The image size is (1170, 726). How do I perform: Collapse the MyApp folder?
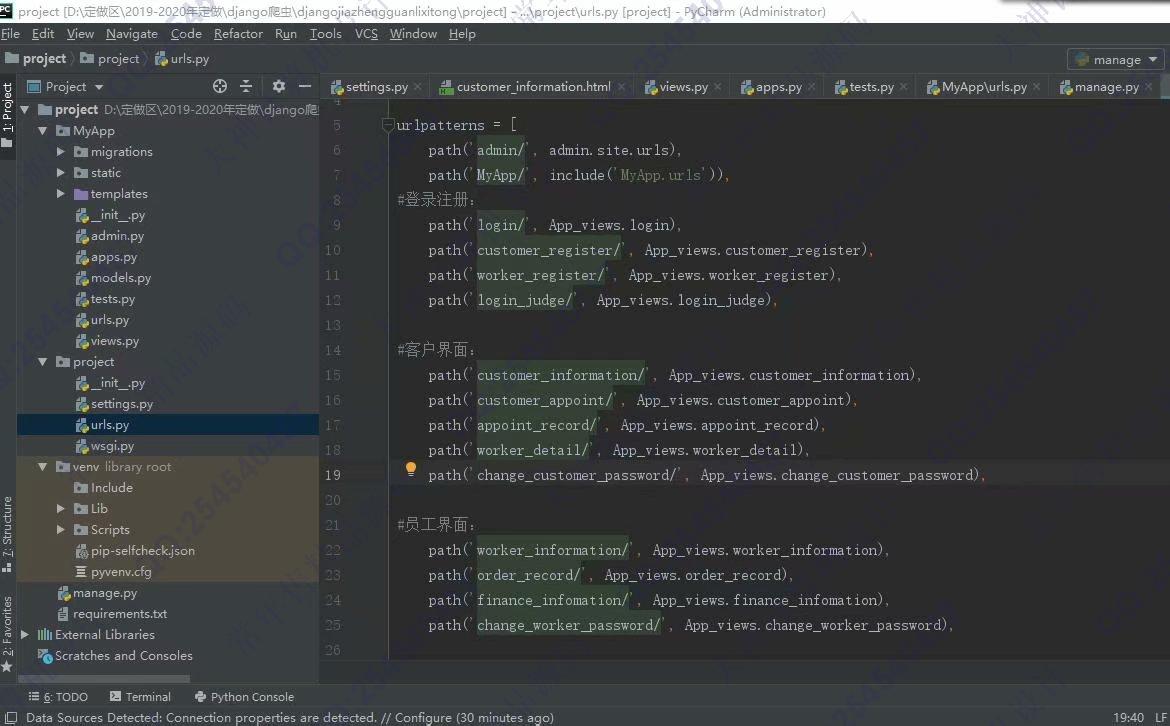(43, 131)
